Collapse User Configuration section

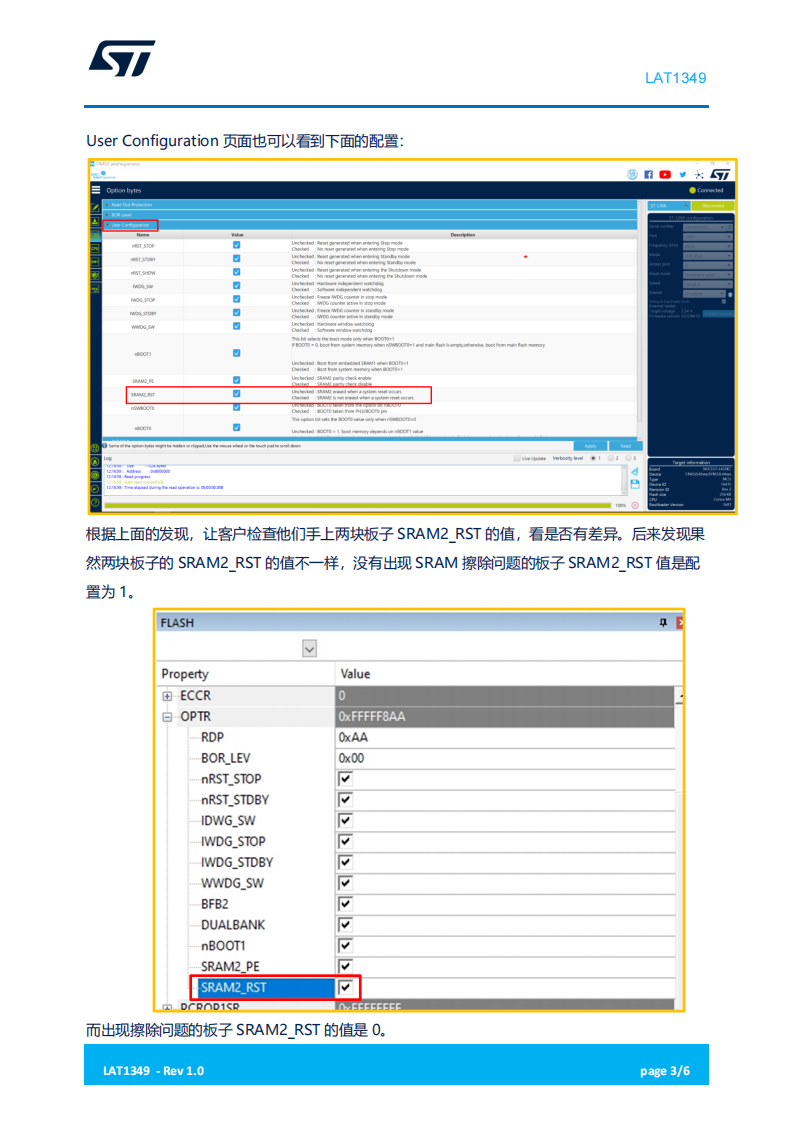point(371,225)
